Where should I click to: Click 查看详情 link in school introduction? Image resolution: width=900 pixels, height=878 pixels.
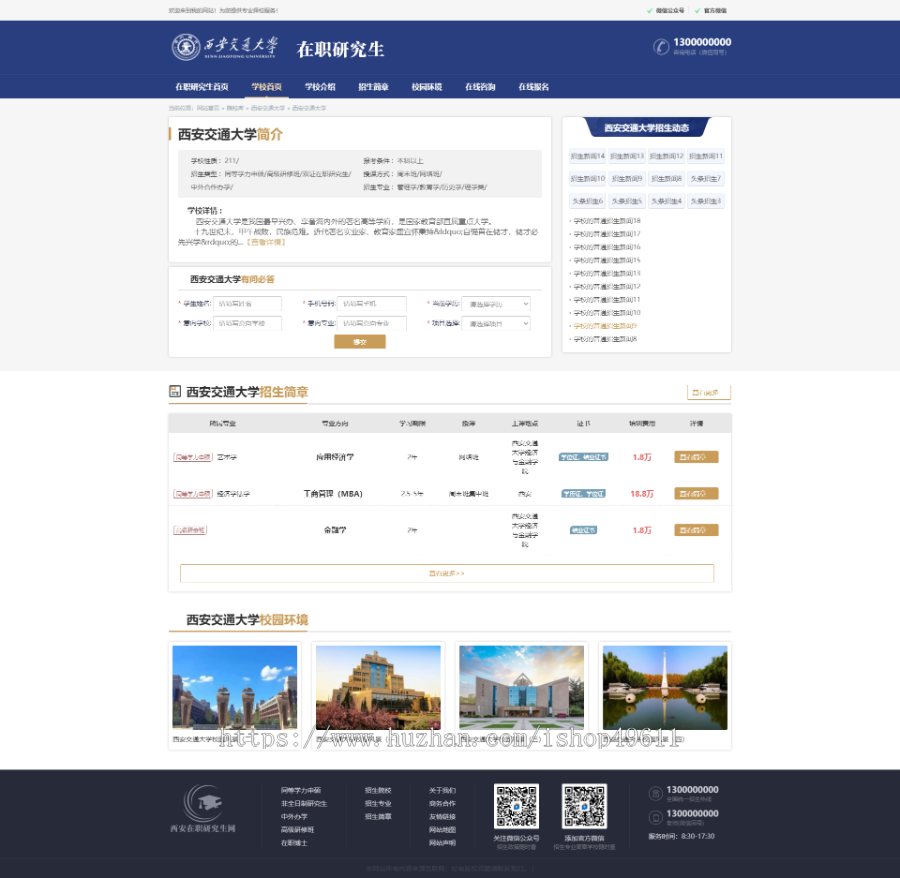266,242
